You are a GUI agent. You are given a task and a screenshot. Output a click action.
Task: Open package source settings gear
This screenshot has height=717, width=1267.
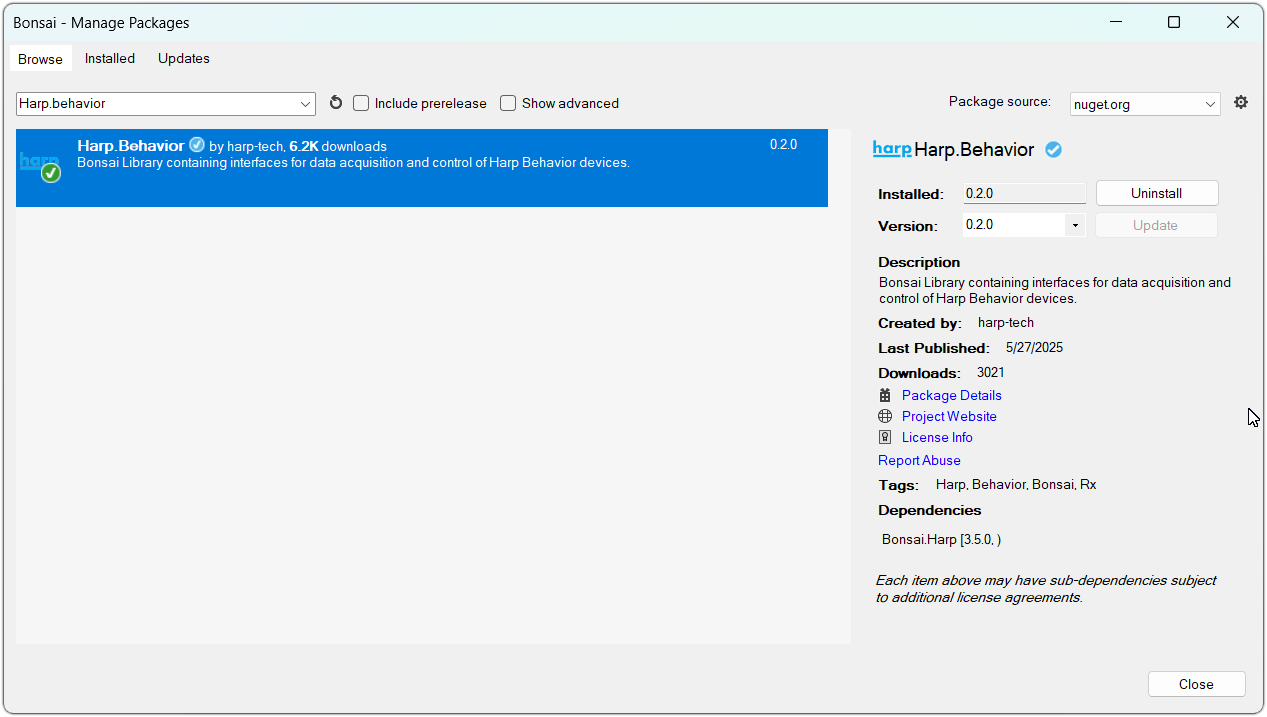[x=1241, y=102]
